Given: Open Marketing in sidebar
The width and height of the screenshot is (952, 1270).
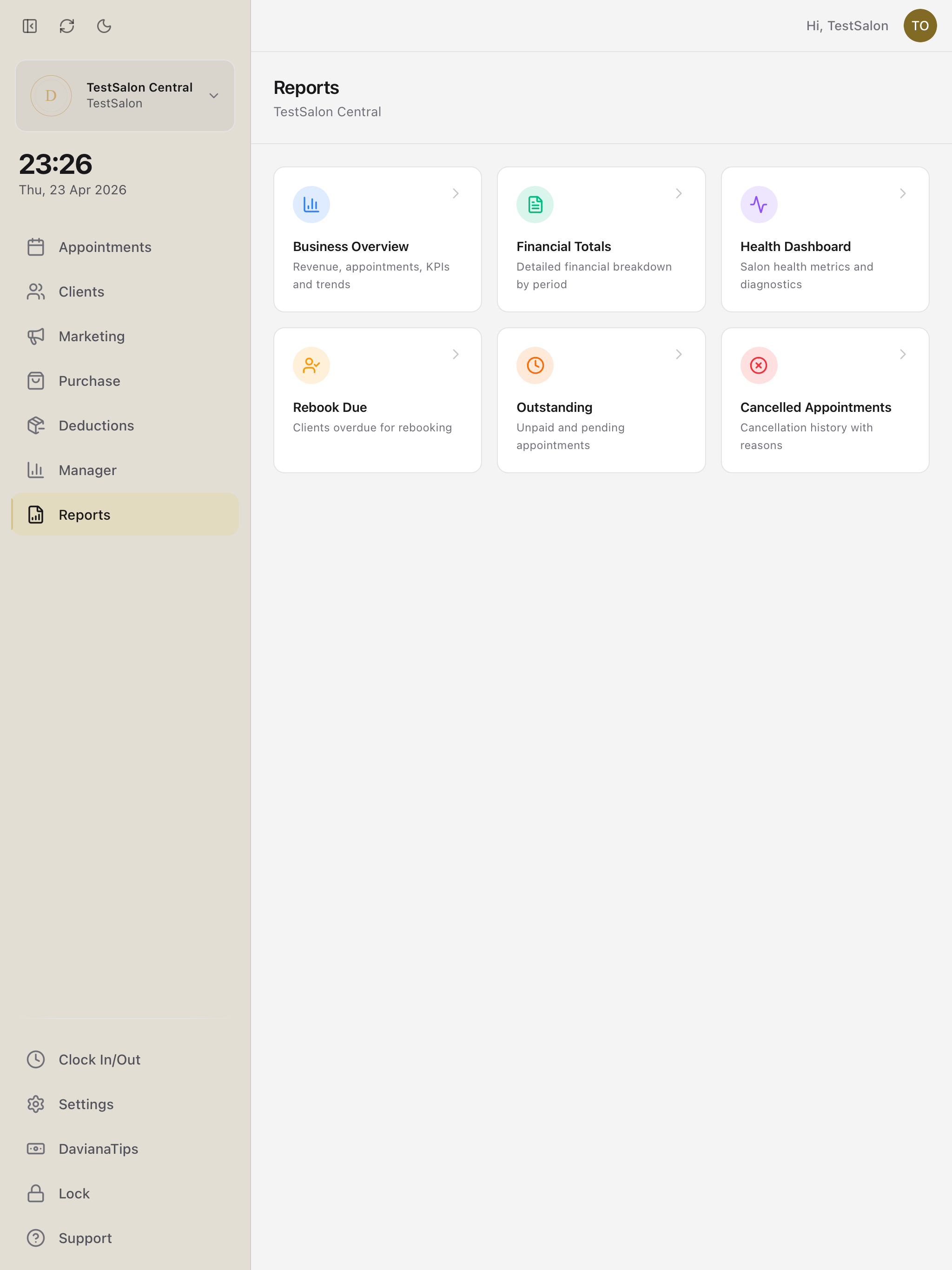Looking at the screenshot, I should tap(125, 337).
